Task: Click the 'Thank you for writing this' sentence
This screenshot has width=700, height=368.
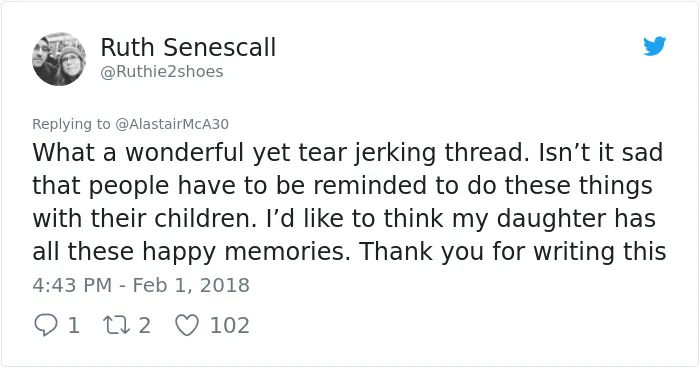Action: coord(512,252)
